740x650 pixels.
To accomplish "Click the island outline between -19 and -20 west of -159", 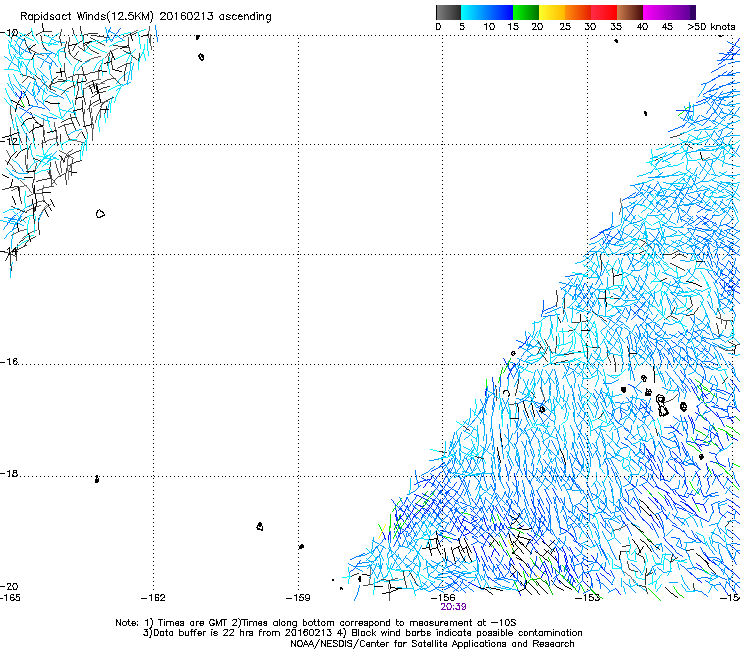I will tap(260, 526).
